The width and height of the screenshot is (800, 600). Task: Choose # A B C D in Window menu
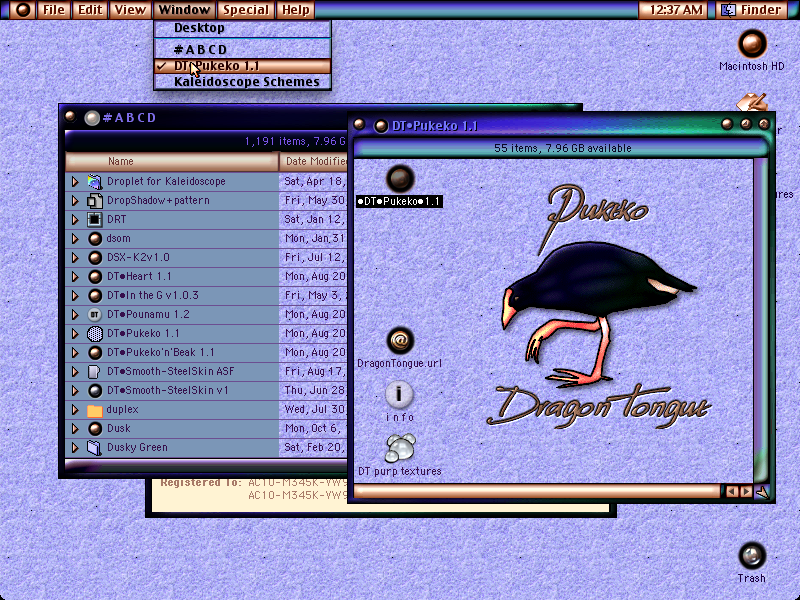[242, 49]
